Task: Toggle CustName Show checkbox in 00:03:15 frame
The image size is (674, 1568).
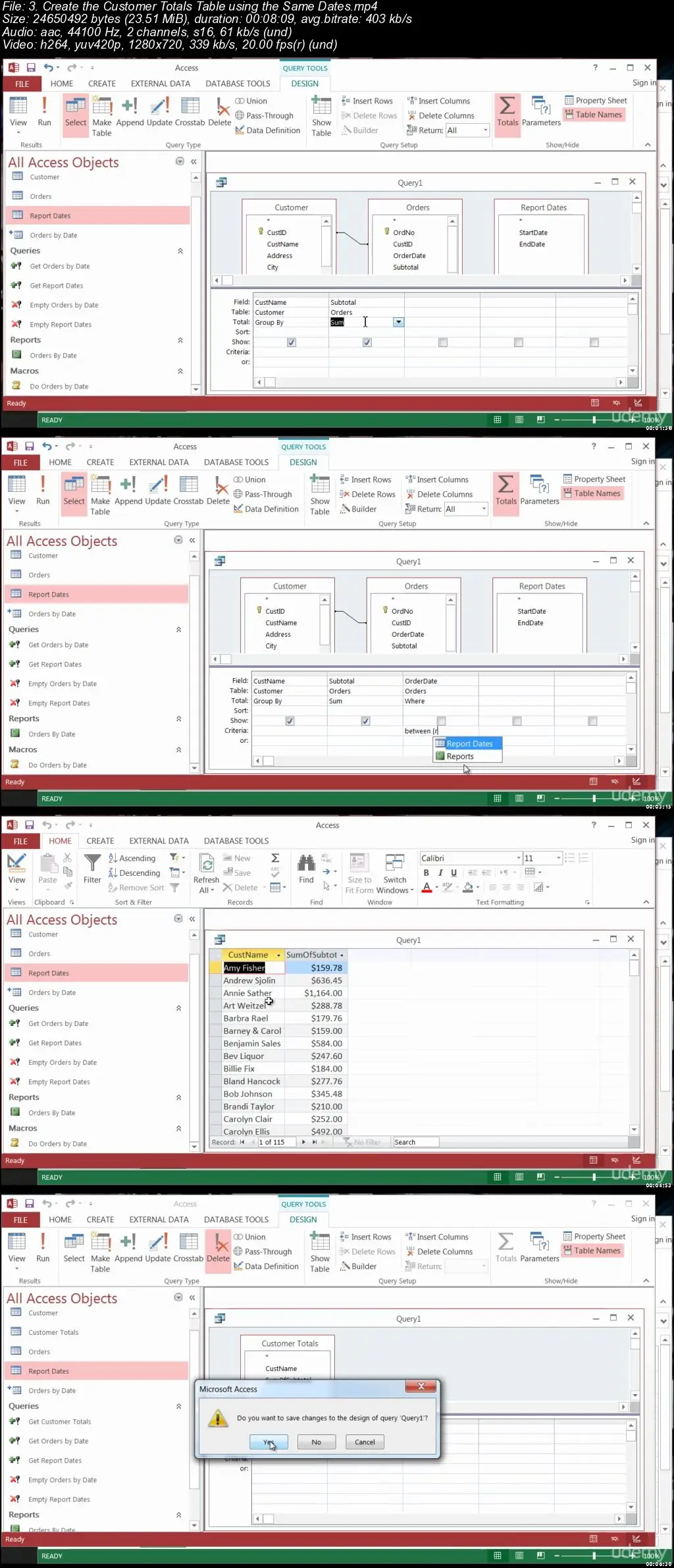Action: point(290,721)
